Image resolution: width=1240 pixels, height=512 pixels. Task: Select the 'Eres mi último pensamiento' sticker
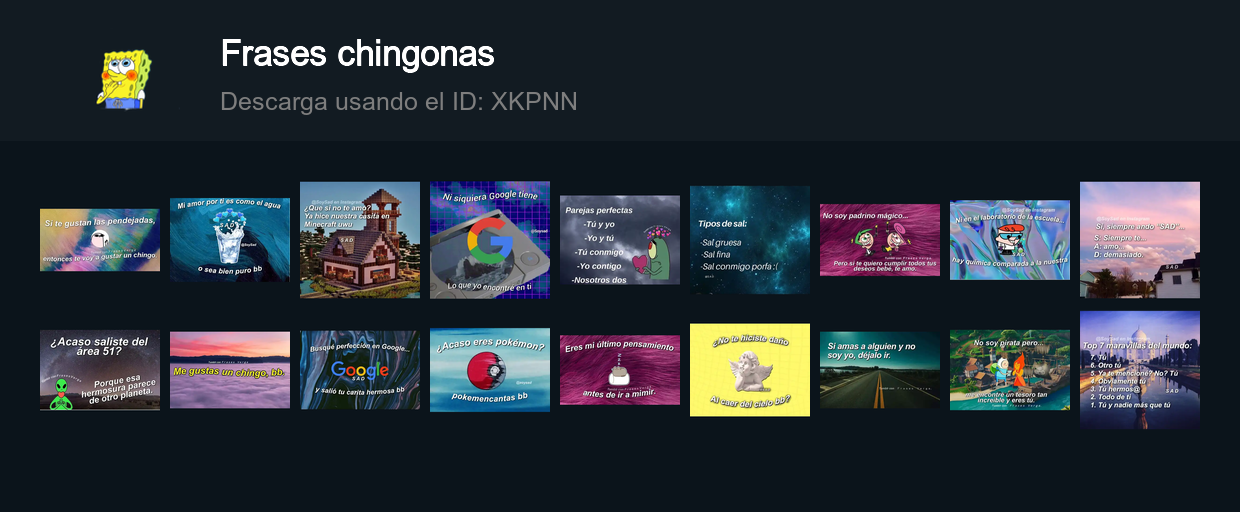620,370
